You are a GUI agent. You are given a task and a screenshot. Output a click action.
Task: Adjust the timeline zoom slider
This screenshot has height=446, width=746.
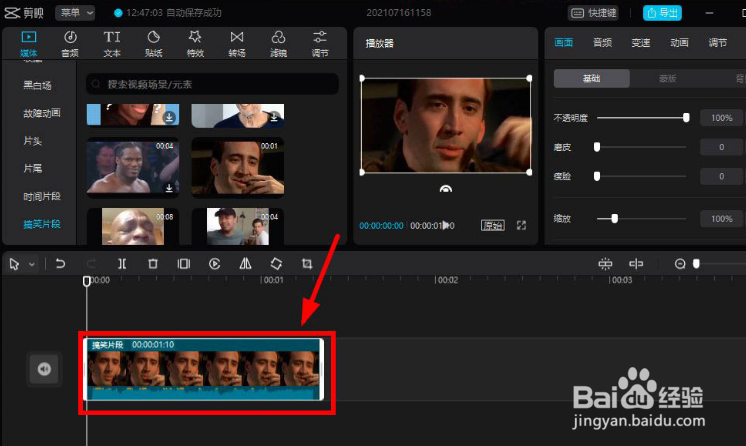point(696,264)
